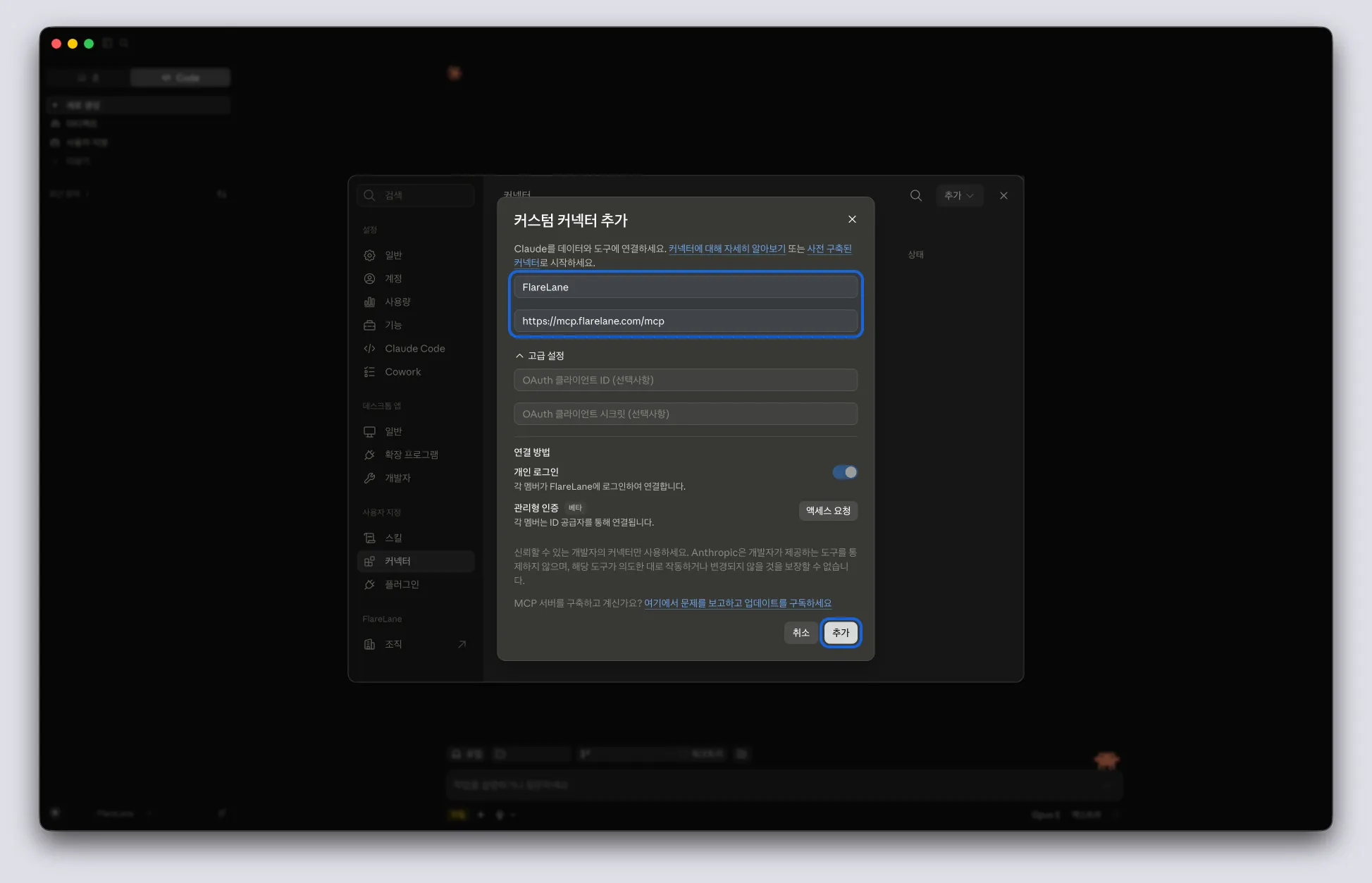Open the Cowork settings section
Screen dimensions: 1372x883
click(416, 371)
